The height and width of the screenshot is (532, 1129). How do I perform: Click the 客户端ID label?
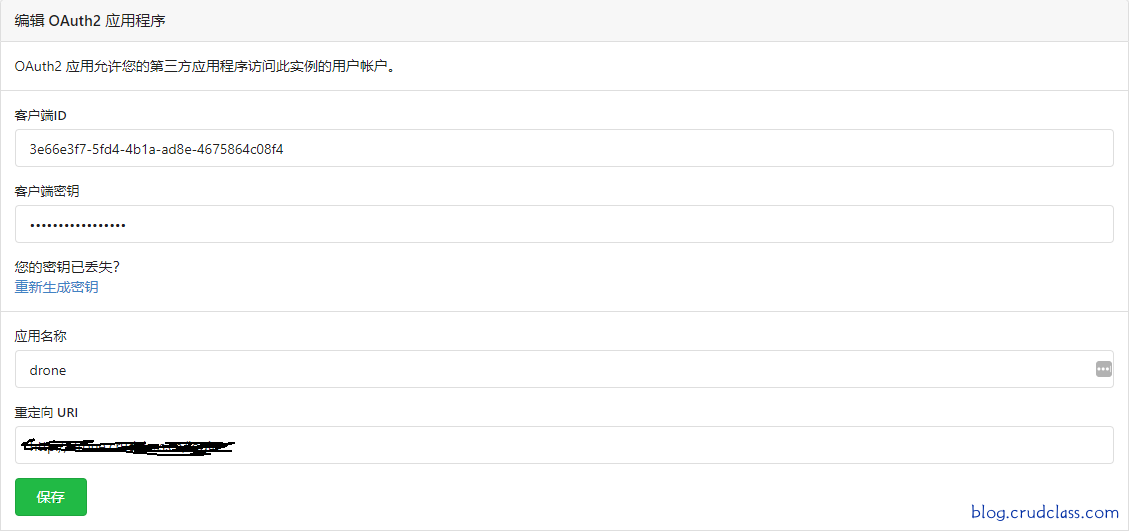point(40,116)
